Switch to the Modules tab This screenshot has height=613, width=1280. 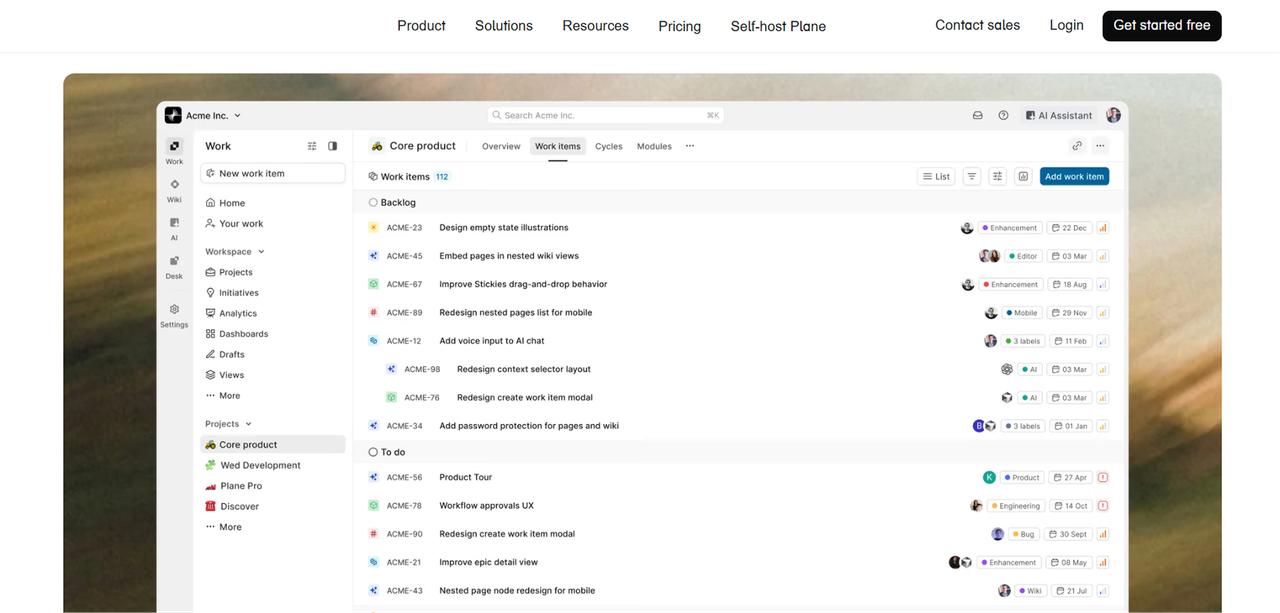click(x=654, y=146)
